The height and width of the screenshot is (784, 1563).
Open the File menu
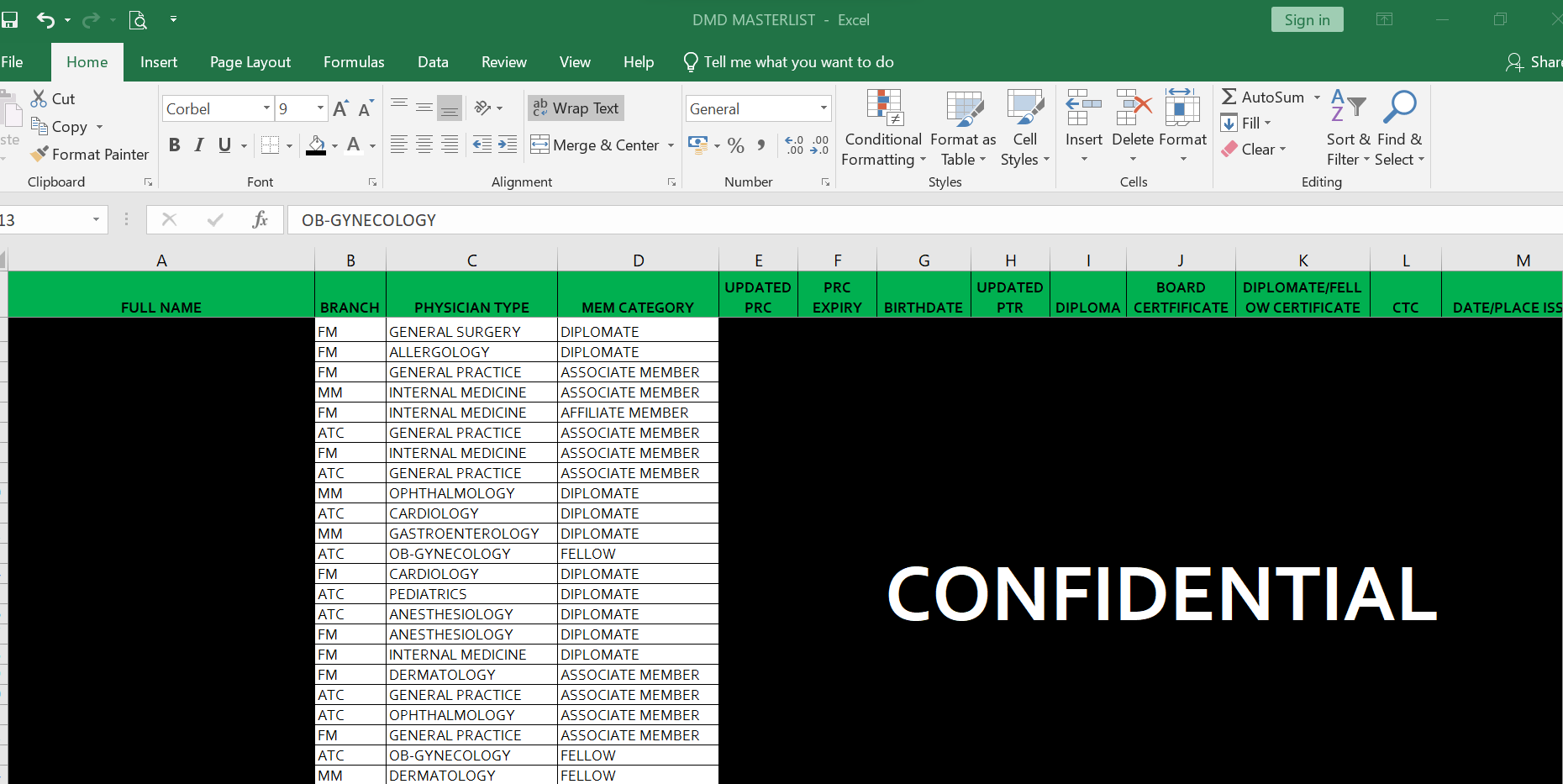click(x=12, y=62)
